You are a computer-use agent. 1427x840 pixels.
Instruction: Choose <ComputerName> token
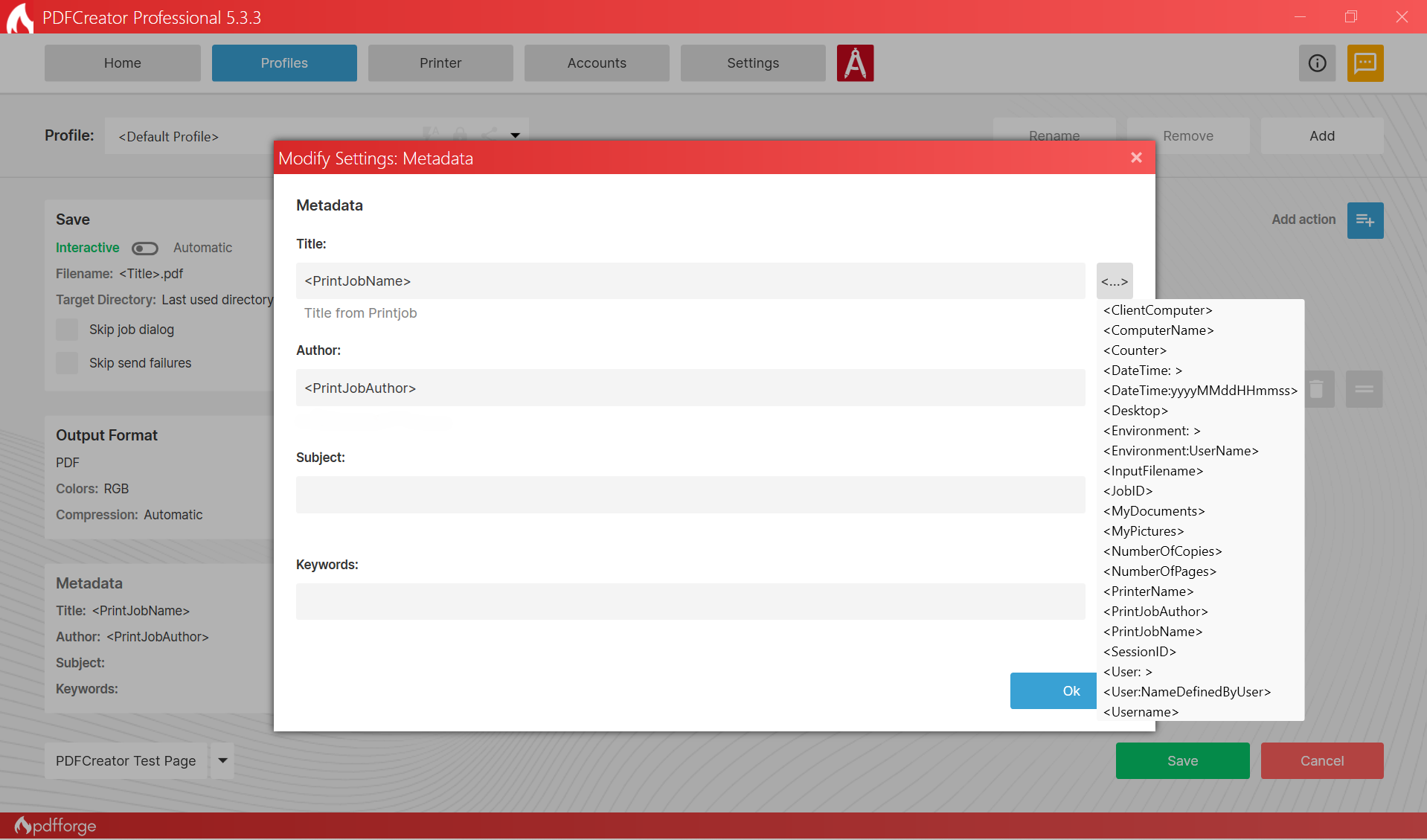[x=1158, y=330]
